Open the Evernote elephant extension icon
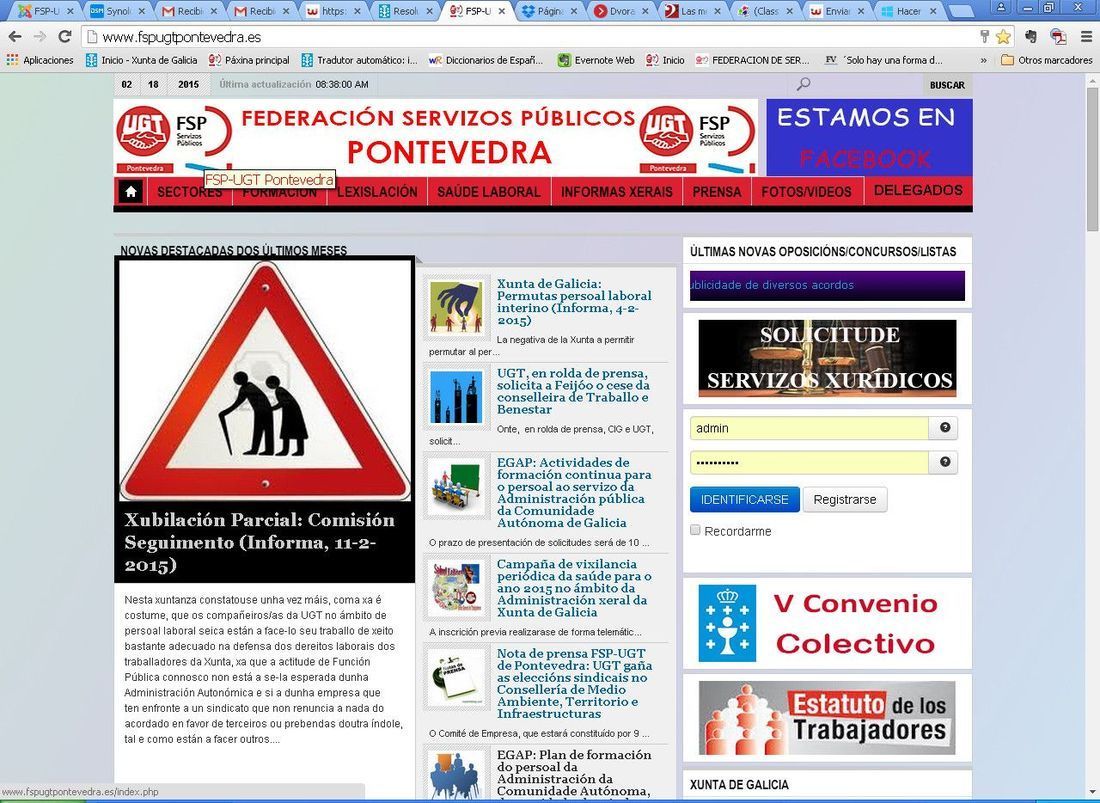 1031,36
